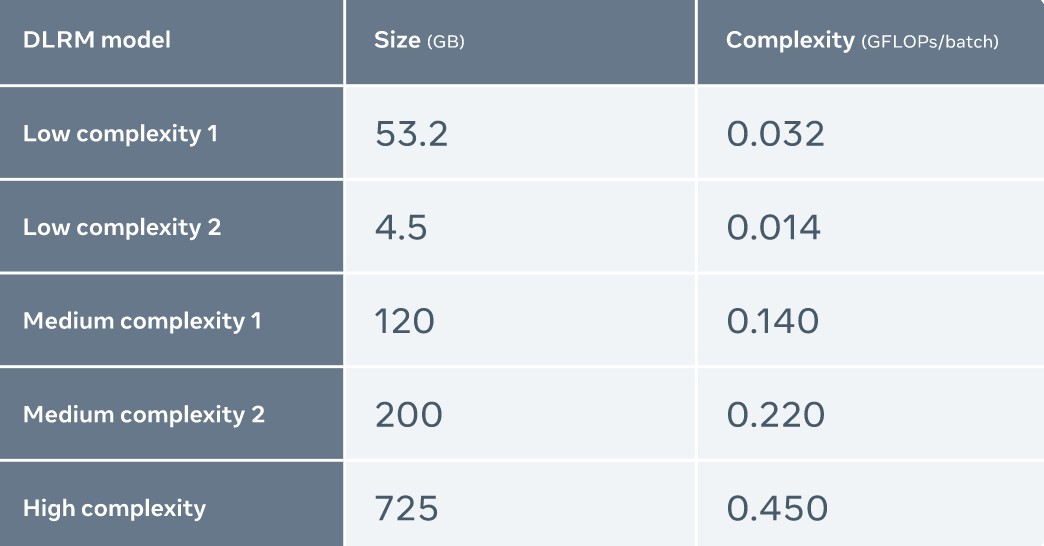Image resolution: width=1044 pixels, height=546 pixels.
Task: Pick the 0.450 complexity value
Action: [x=777, y=509]
